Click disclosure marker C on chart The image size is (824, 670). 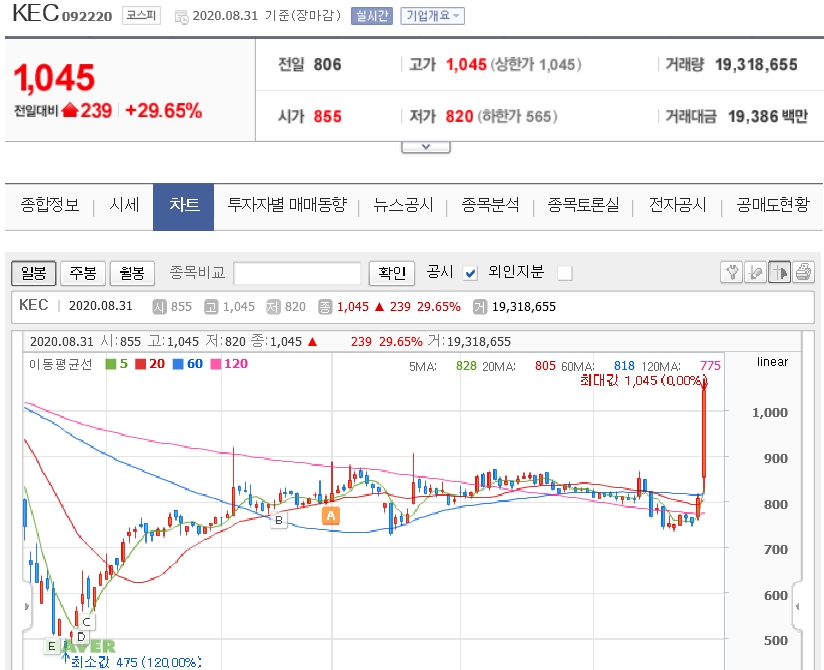coord(87,622)
